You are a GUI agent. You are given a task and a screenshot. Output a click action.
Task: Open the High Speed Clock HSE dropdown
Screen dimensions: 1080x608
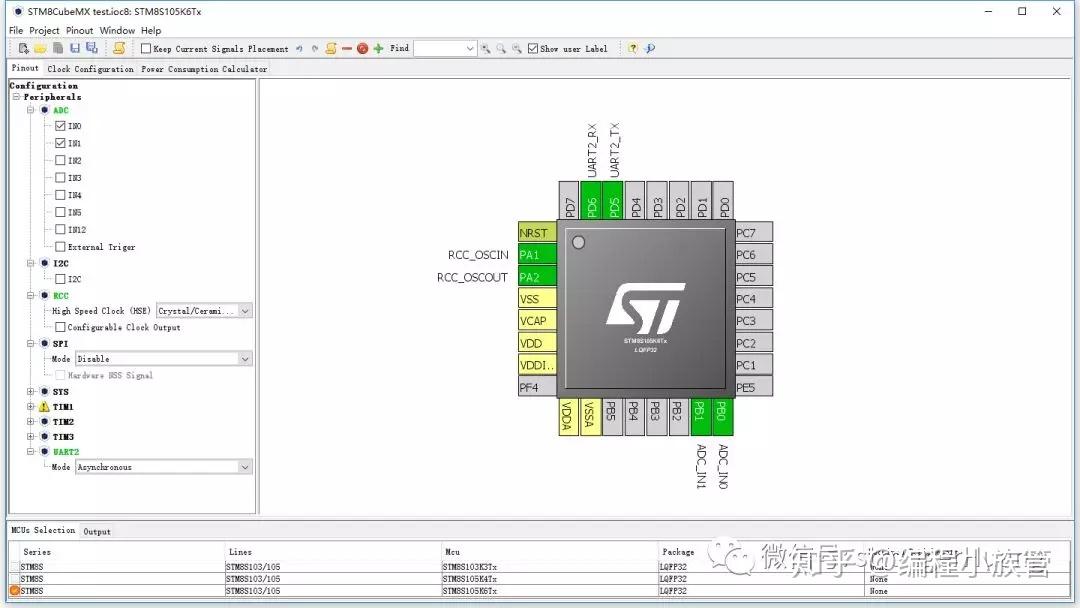point(245,310)
